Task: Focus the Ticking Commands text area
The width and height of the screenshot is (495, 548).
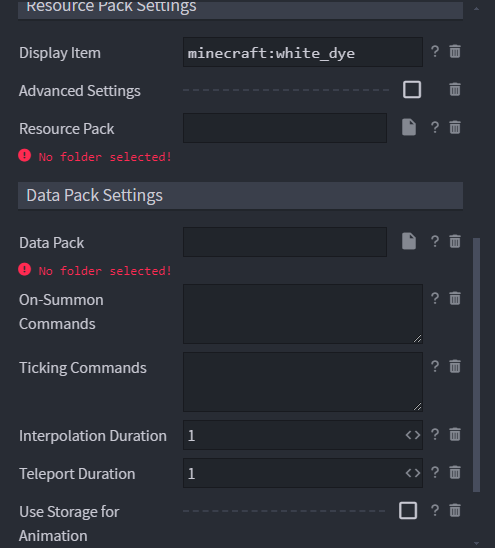Action: click(x=303, y=382)
